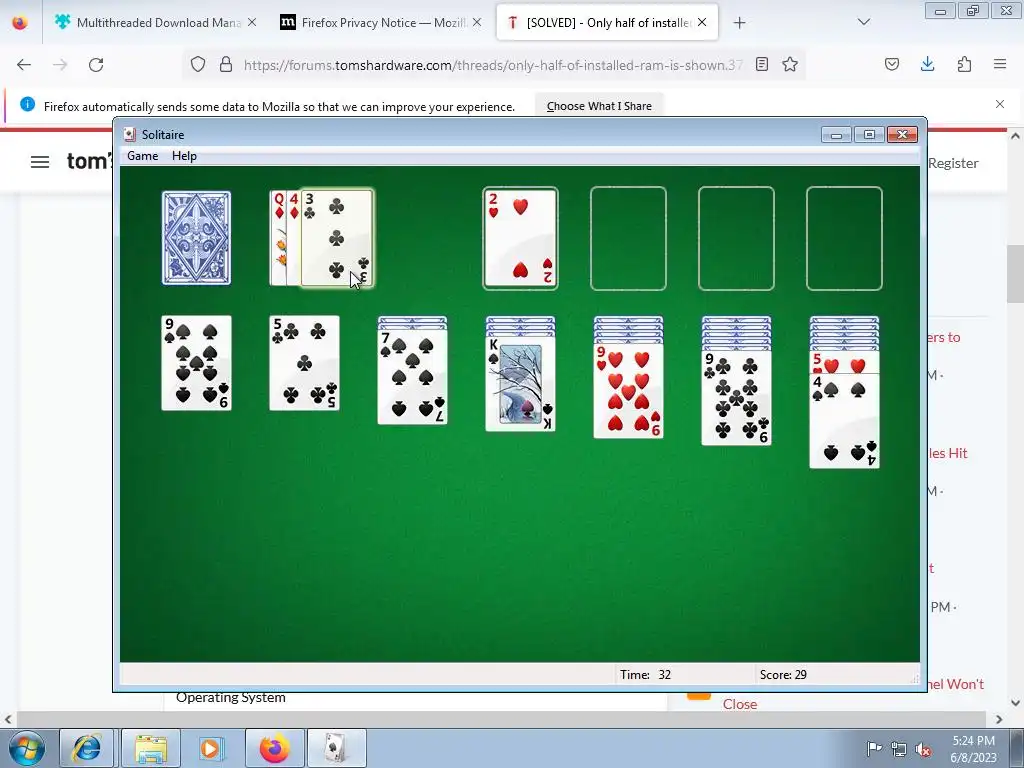Screen dimensions: 1024x768
Task: Open the taskbar clock and date
Action: click(x=974, y=749)
